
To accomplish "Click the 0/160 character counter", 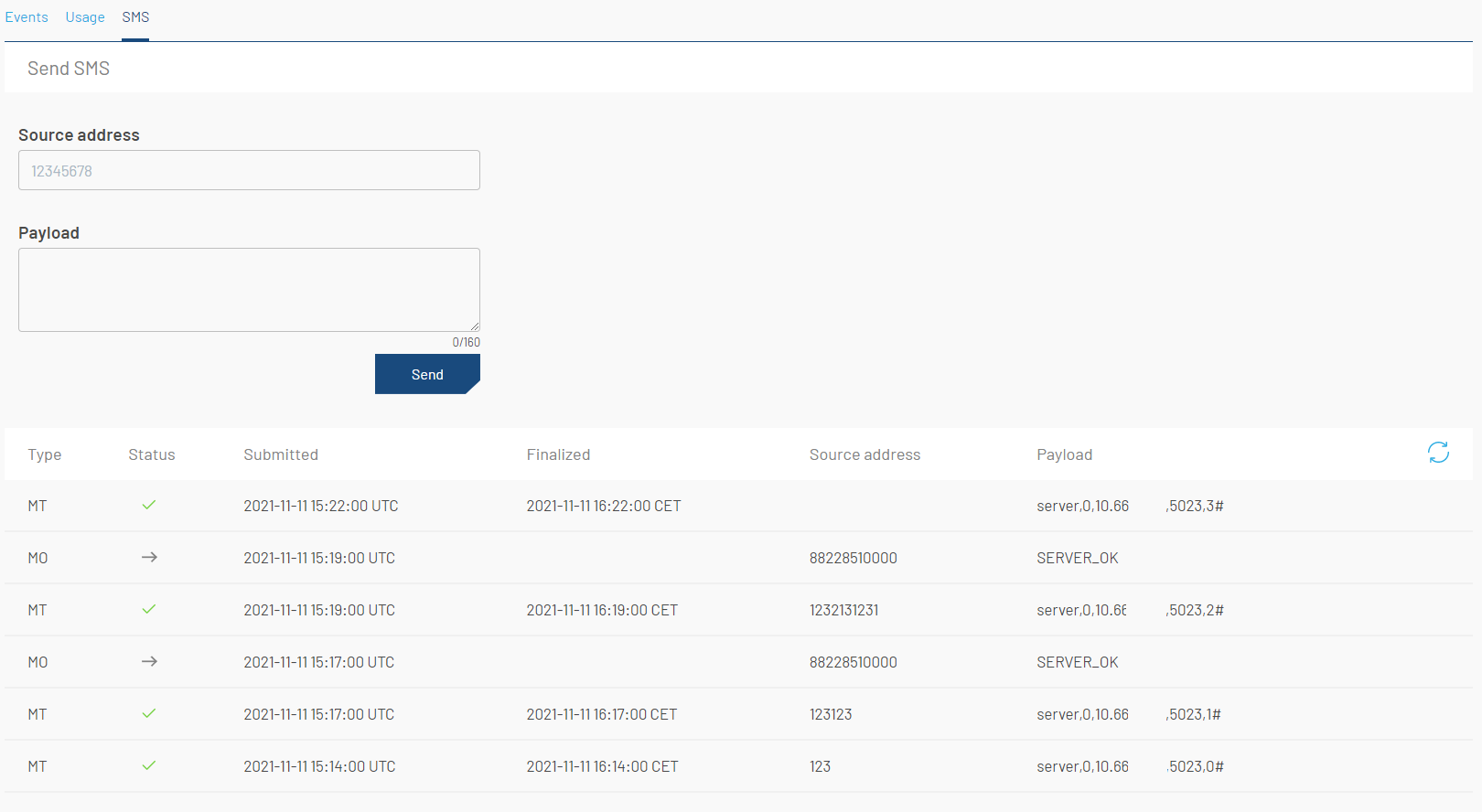I will [466, 342].
